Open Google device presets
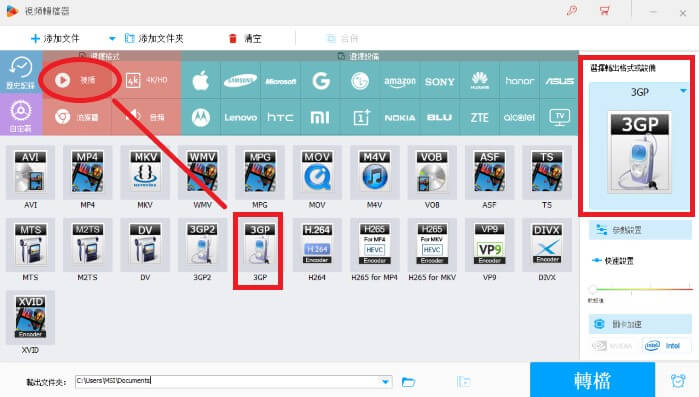 click(321, 81)
